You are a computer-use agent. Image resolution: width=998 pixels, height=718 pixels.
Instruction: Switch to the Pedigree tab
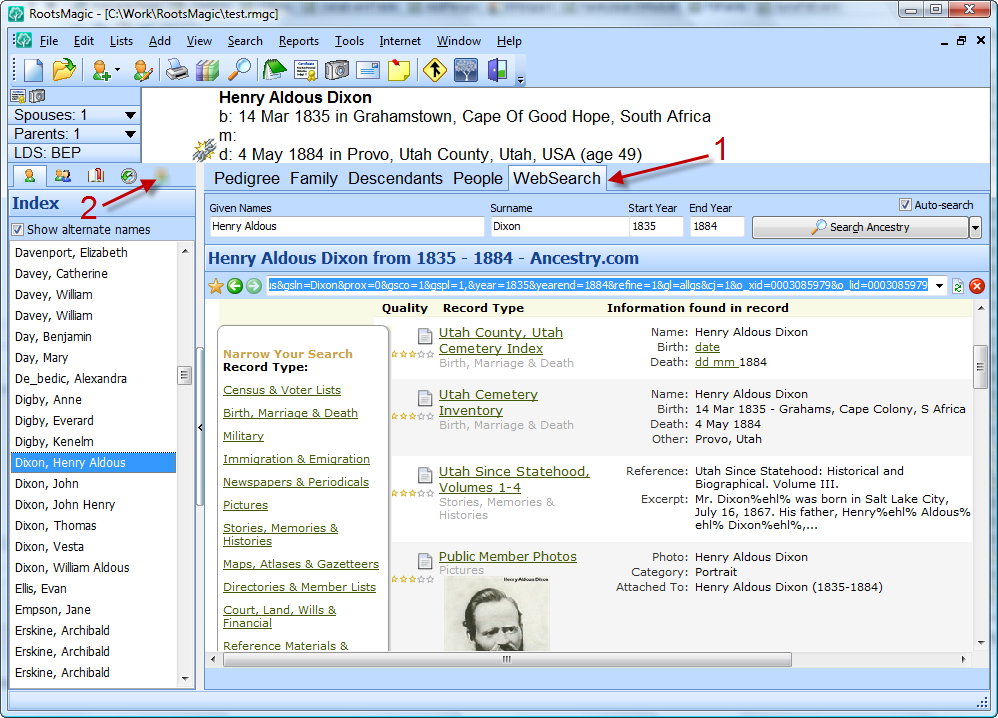point(247,178)
